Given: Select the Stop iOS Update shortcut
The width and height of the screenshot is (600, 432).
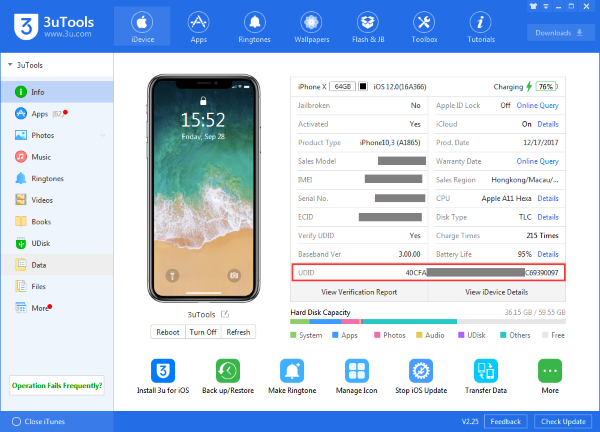Looking at the screenshot, I should pos(421,375).
